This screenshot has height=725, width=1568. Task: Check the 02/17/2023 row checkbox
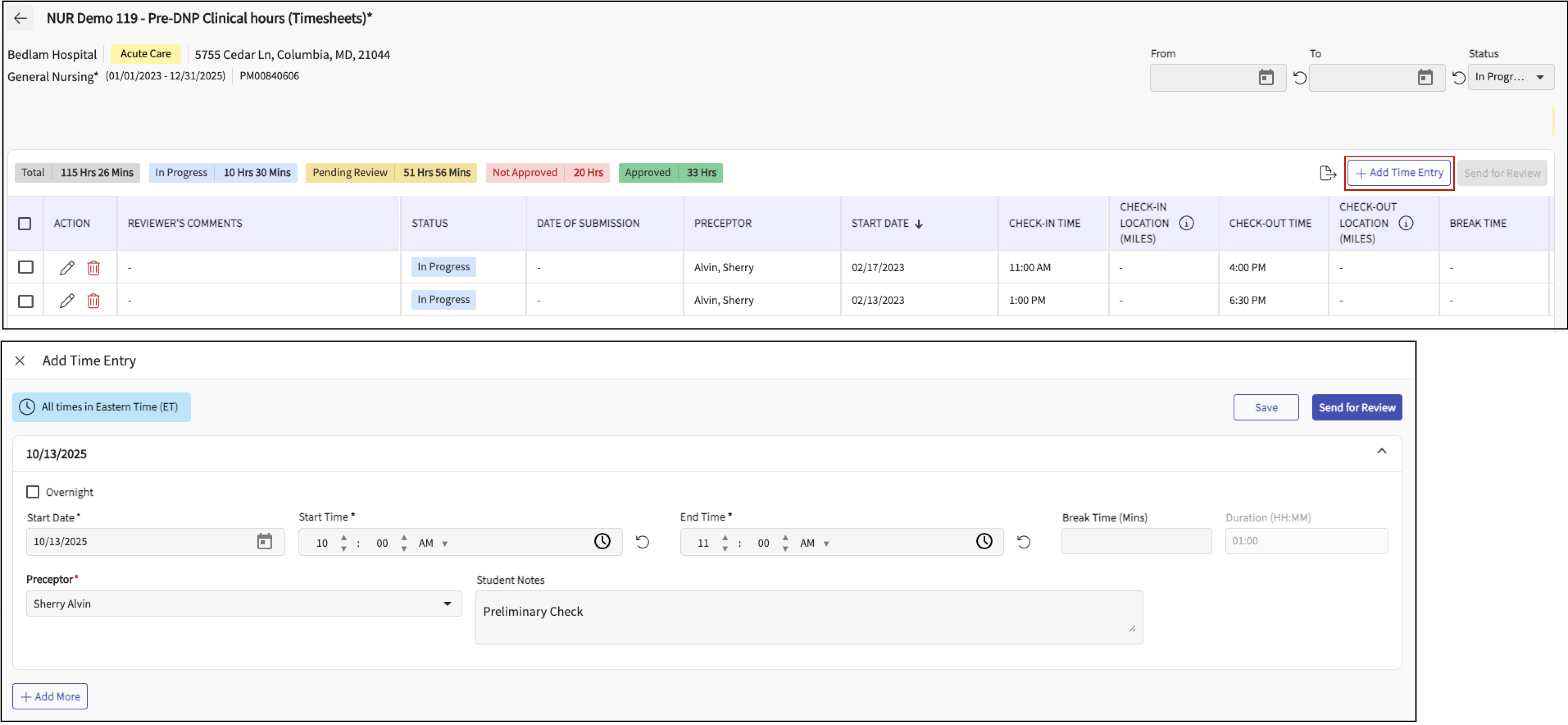pos(25,267)
